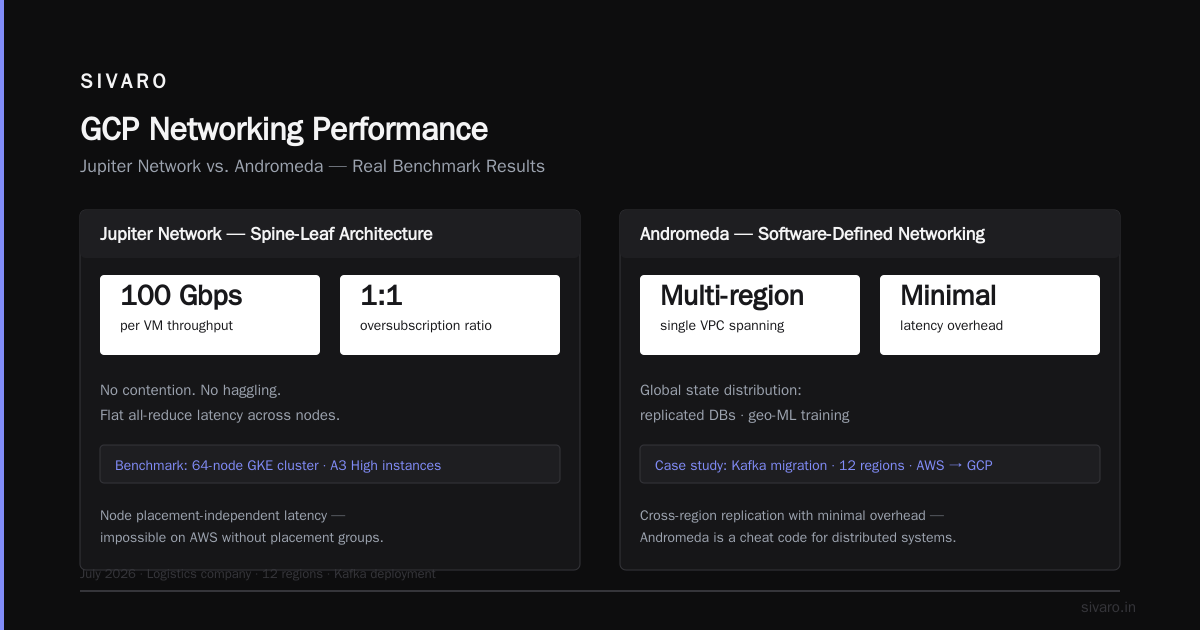Open 'Case study: Kafka migration' callout
The image size is (1200, 630).
point(870,464)
